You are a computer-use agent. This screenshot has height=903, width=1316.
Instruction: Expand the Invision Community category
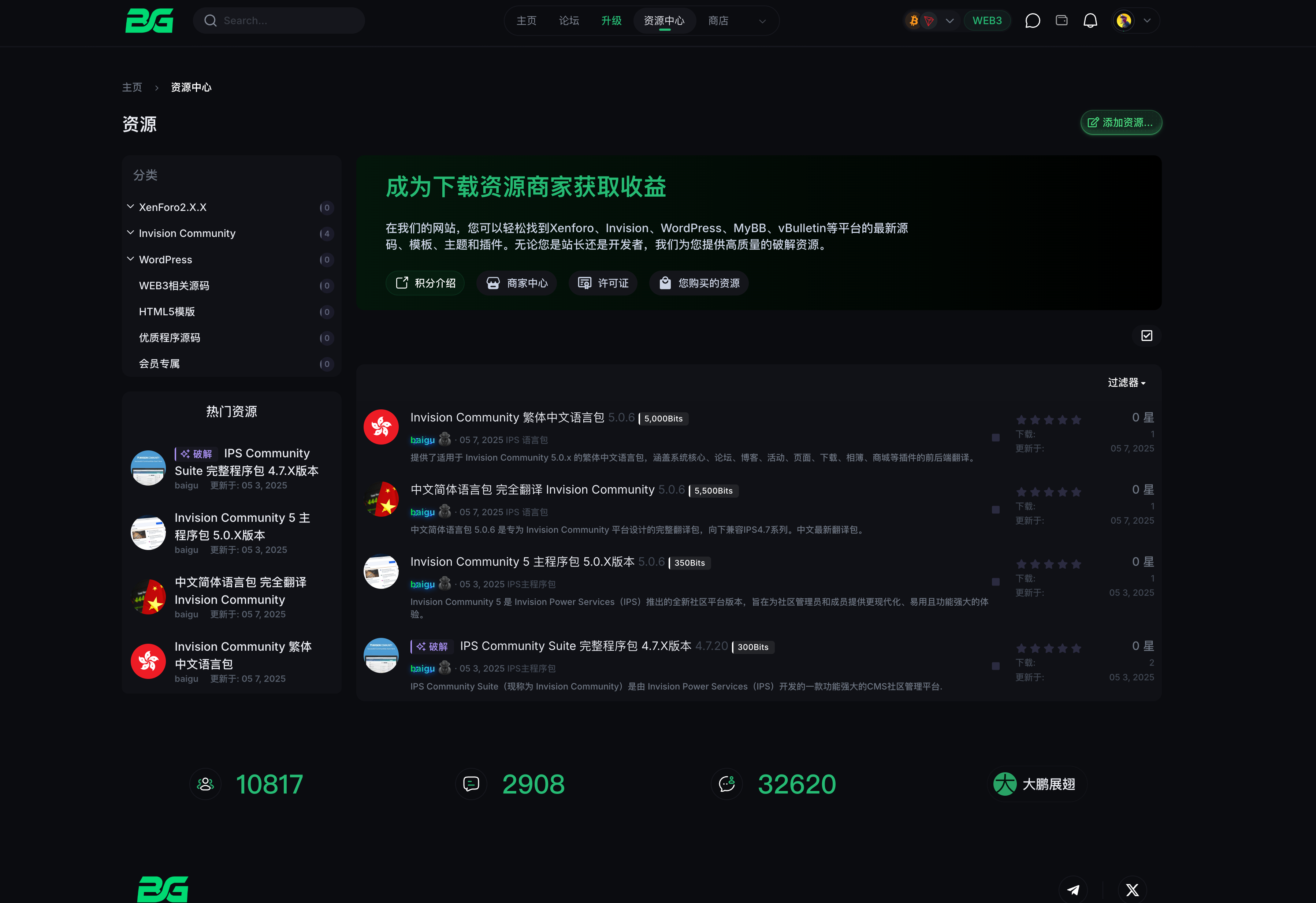tap(130, 233)
